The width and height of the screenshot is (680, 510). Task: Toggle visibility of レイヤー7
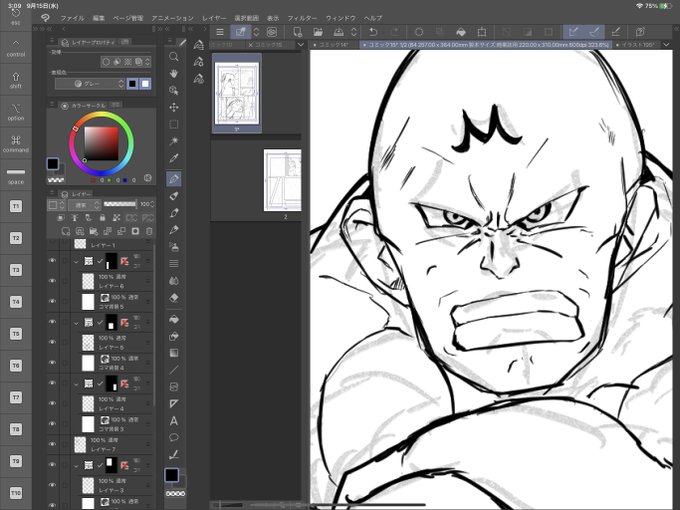point(52,444)
